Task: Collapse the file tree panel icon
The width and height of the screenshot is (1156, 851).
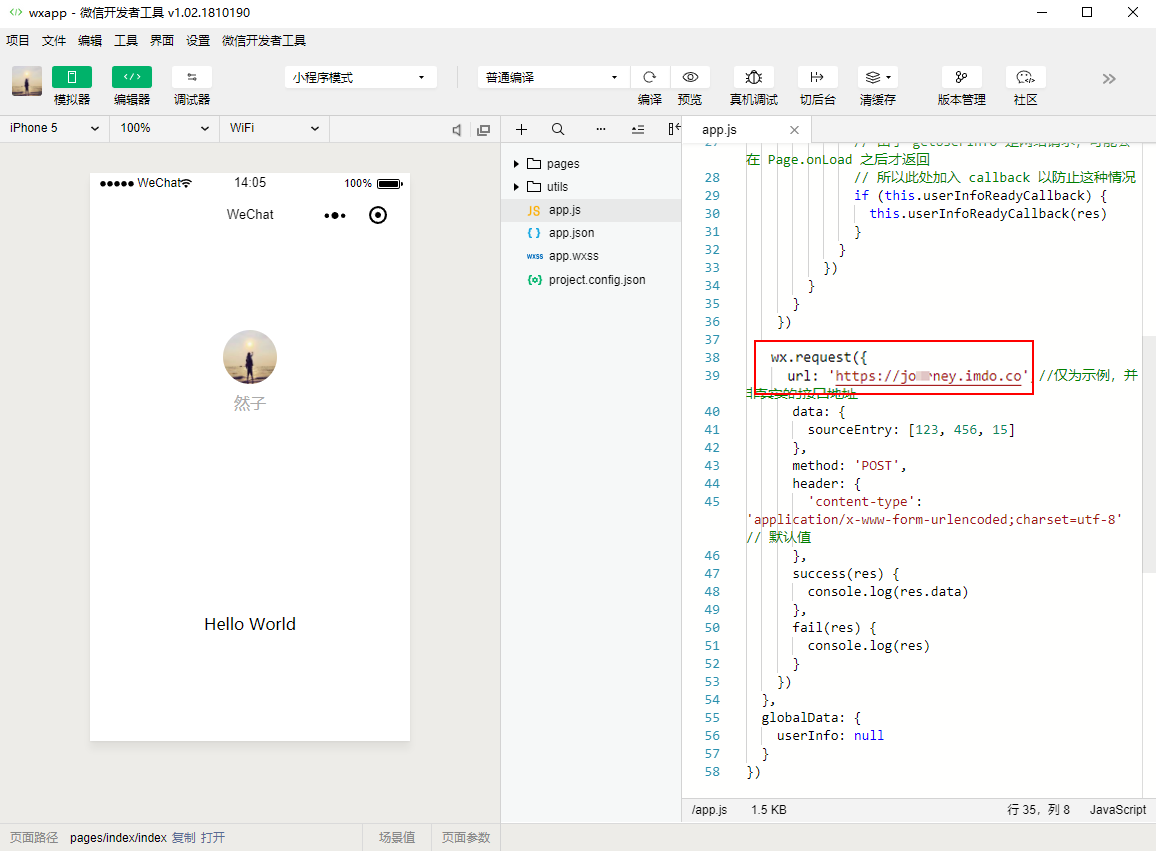Action: (674, 129)
